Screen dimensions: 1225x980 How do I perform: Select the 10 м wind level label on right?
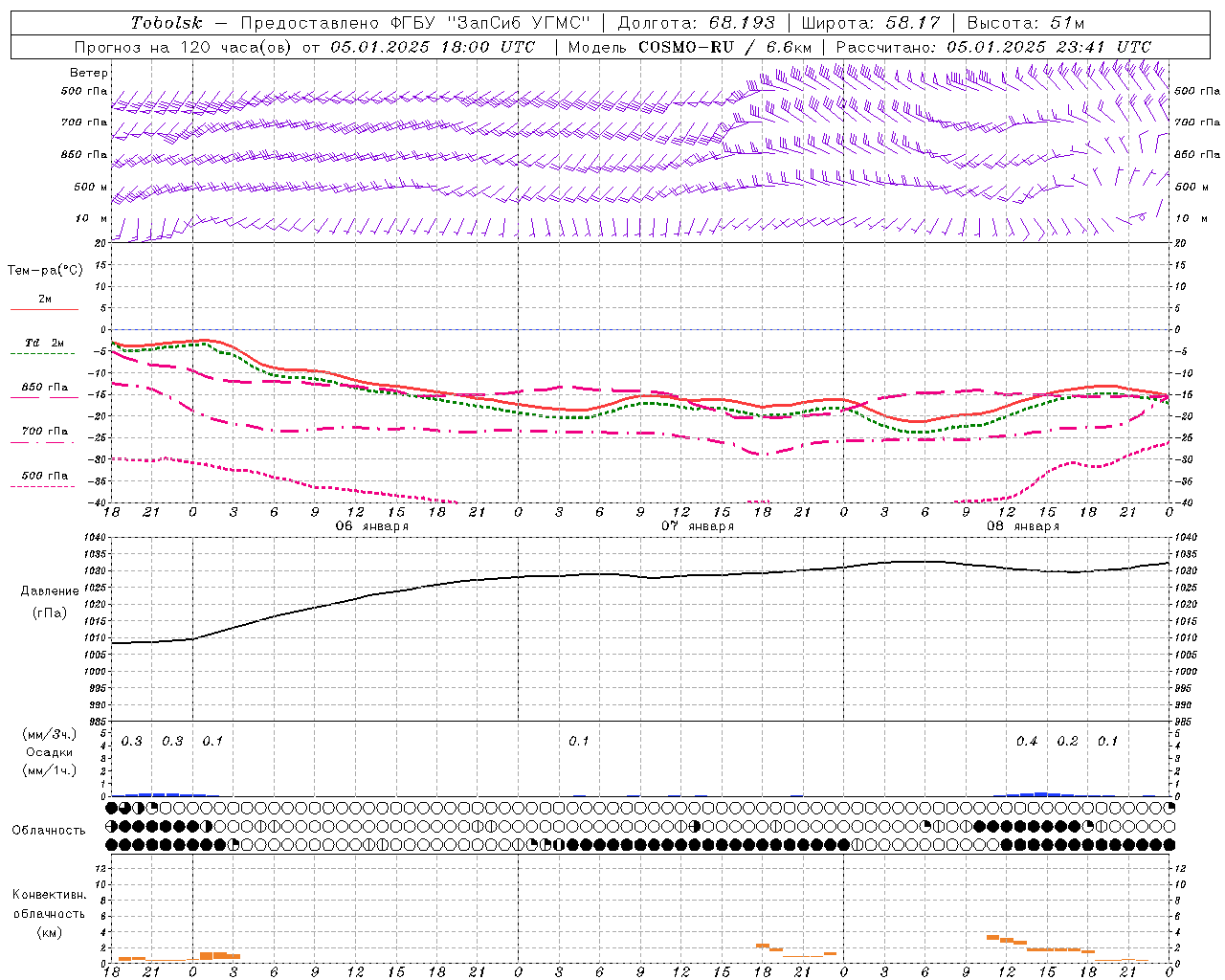pyautogui.click(x=1191, y=219)
